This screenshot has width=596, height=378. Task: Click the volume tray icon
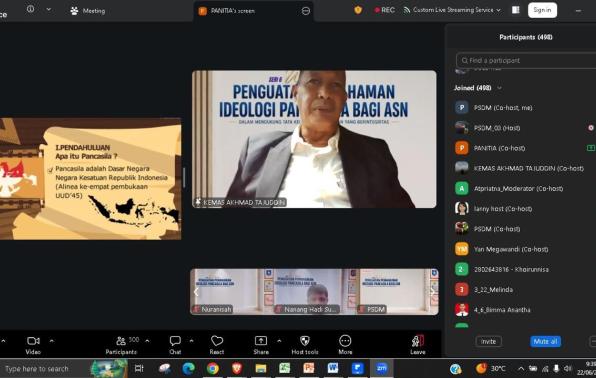[x=567, y=368]
